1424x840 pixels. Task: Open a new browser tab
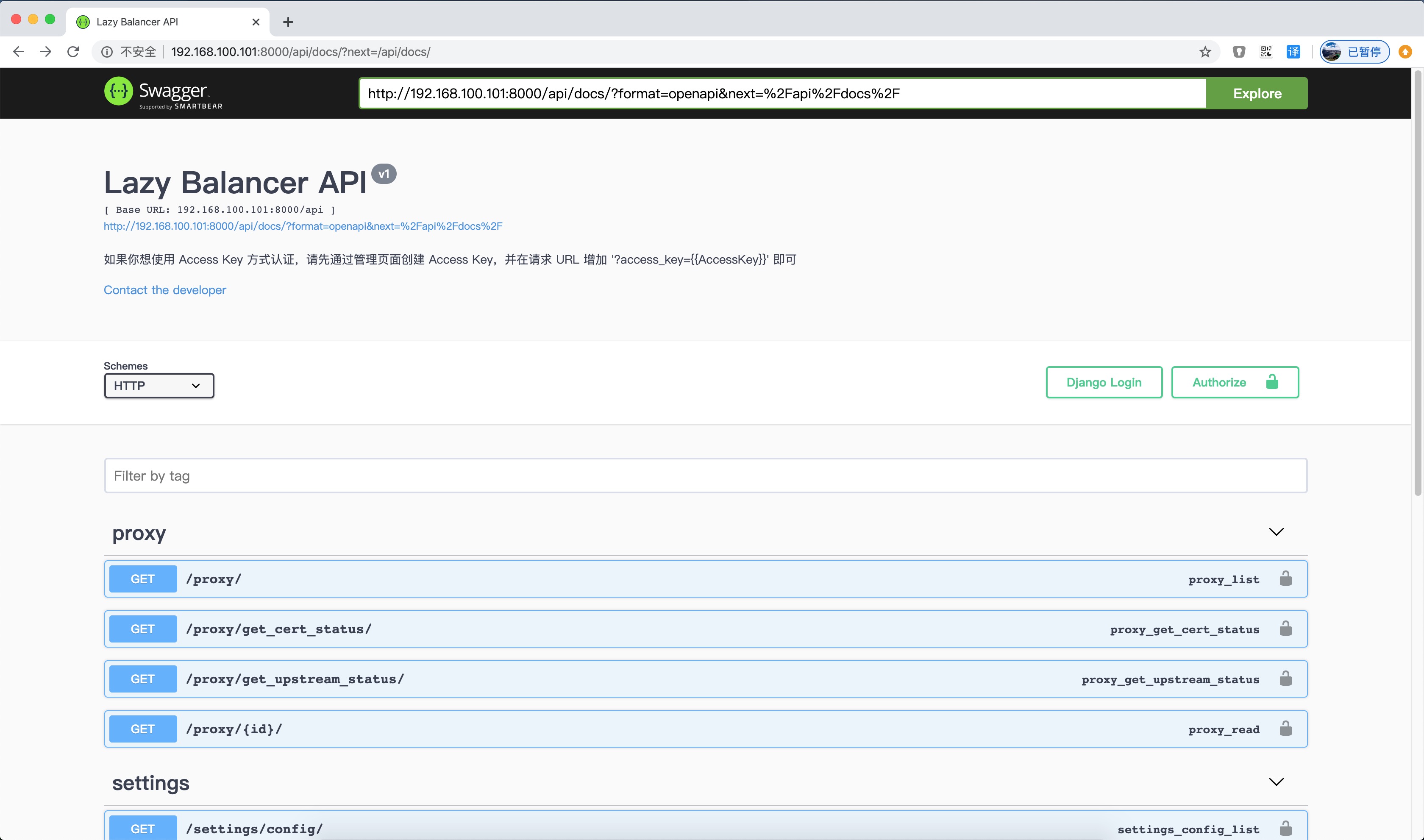pyautogui.click(x=288, y=22)
